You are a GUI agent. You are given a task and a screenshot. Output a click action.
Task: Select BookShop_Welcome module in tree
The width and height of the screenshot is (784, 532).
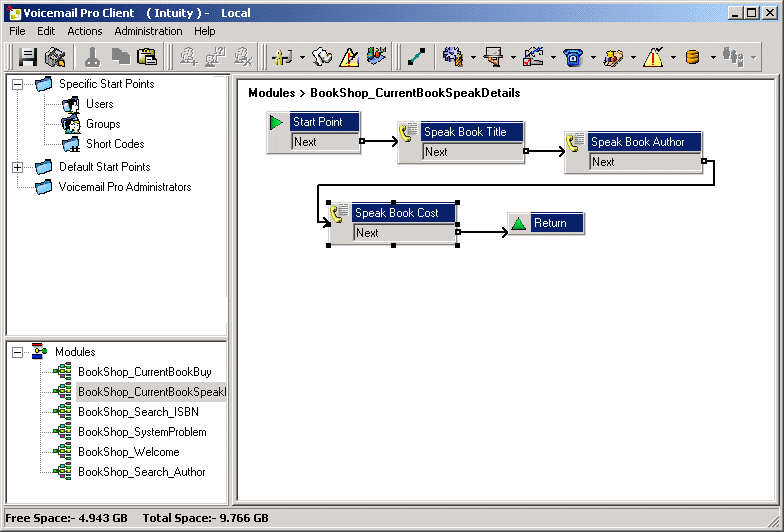[128, 452]
